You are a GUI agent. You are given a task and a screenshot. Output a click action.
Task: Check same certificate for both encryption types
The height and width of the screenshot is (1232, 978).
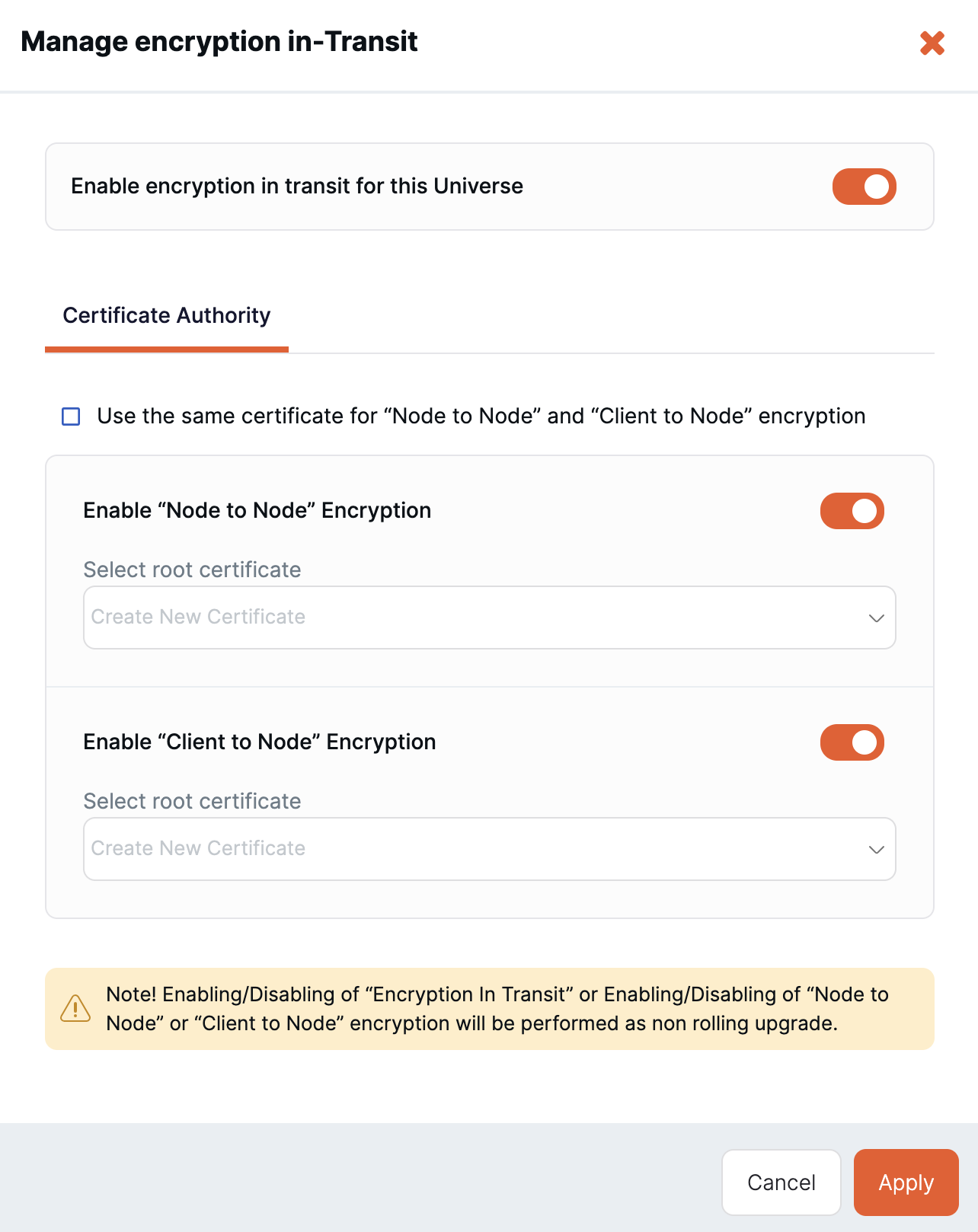coord(71,417)
